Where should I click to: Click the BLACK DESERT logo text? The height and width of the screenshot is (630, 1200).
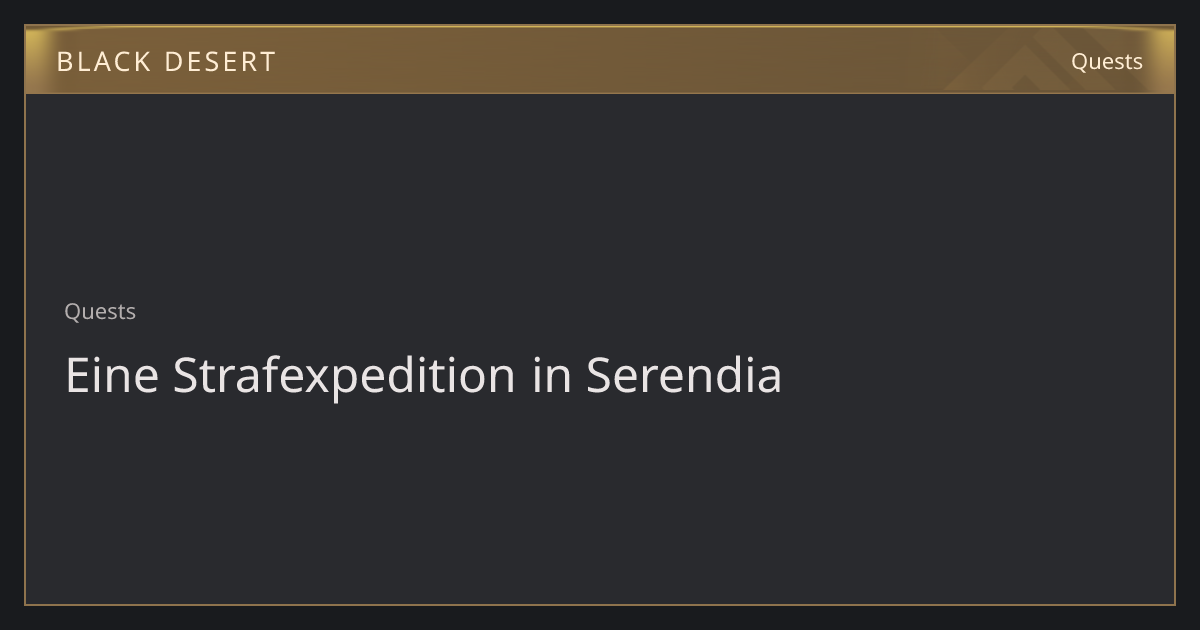166,61
